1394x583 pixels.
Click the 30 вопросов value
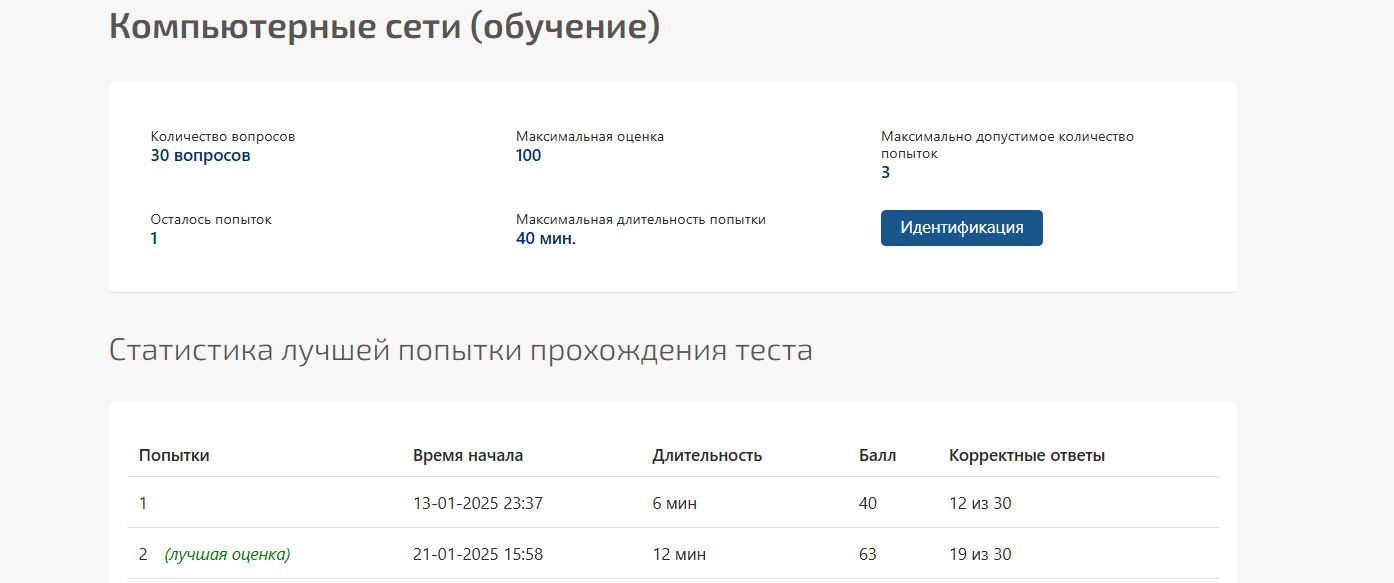[200, 156]
